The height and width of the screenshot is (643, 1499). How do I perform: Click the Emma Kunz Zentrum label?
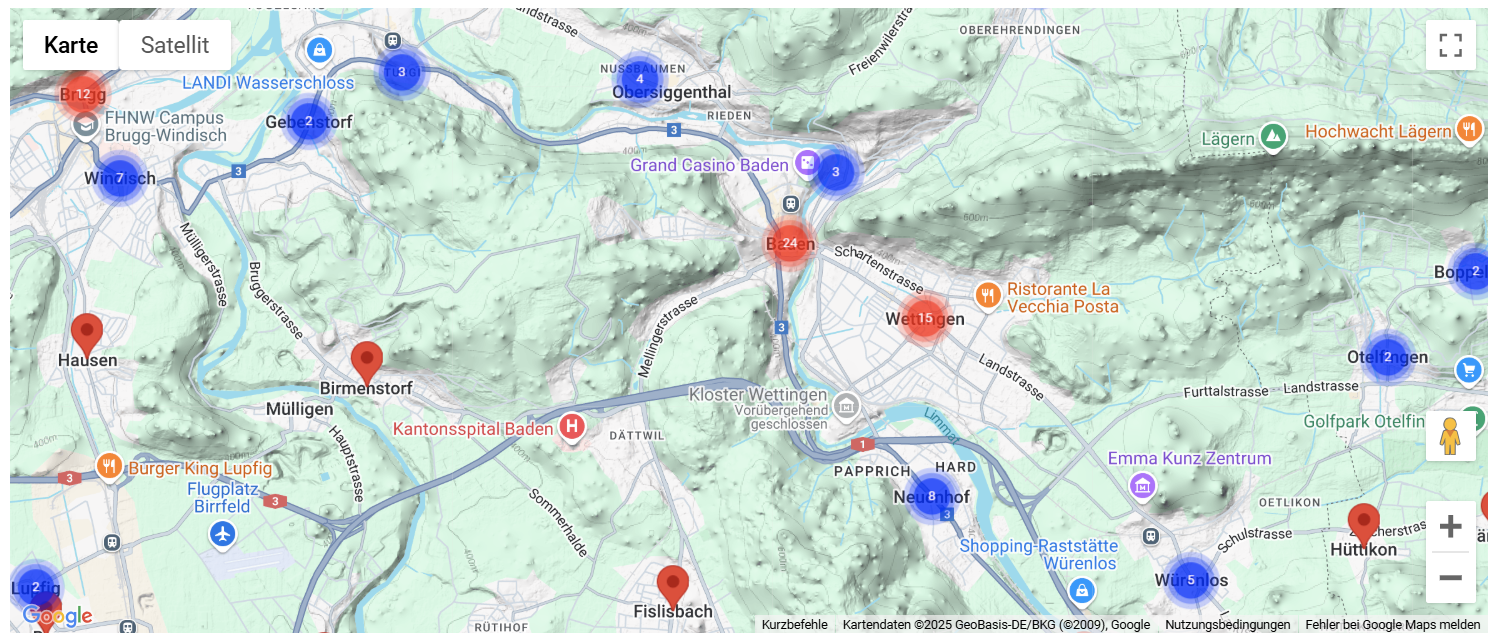[x=1189, y=459]
